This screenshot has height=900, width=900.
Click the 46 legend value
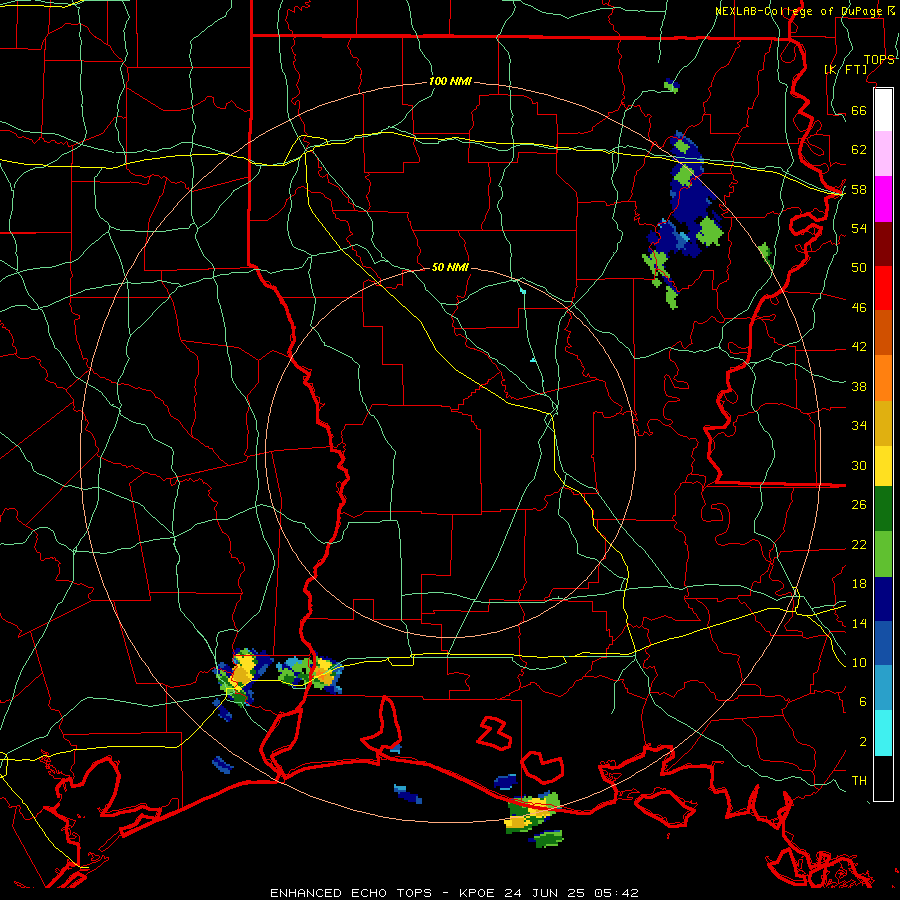(x=859, y=308)
